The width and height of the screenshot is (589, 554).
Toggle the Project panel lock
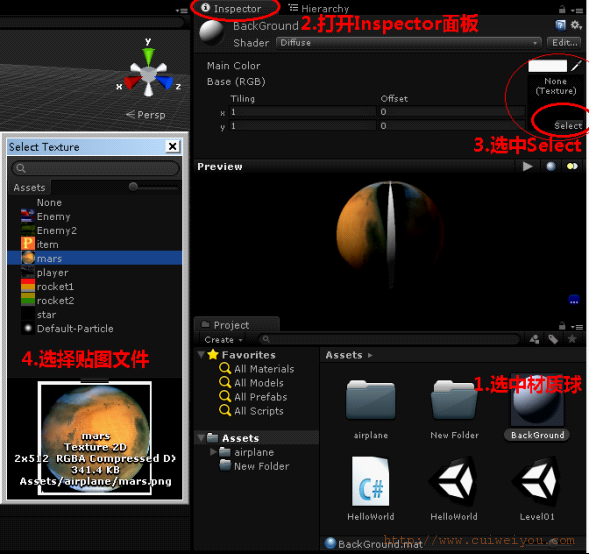point(562,326)
